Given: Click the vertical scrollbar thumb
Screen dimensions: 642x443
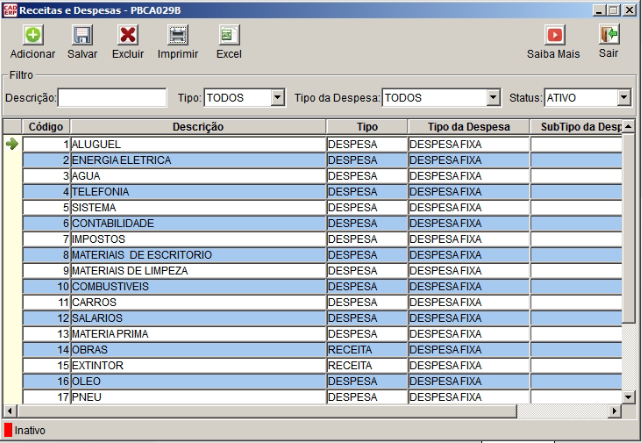Looking at the screenshot, I should [628, 228].
